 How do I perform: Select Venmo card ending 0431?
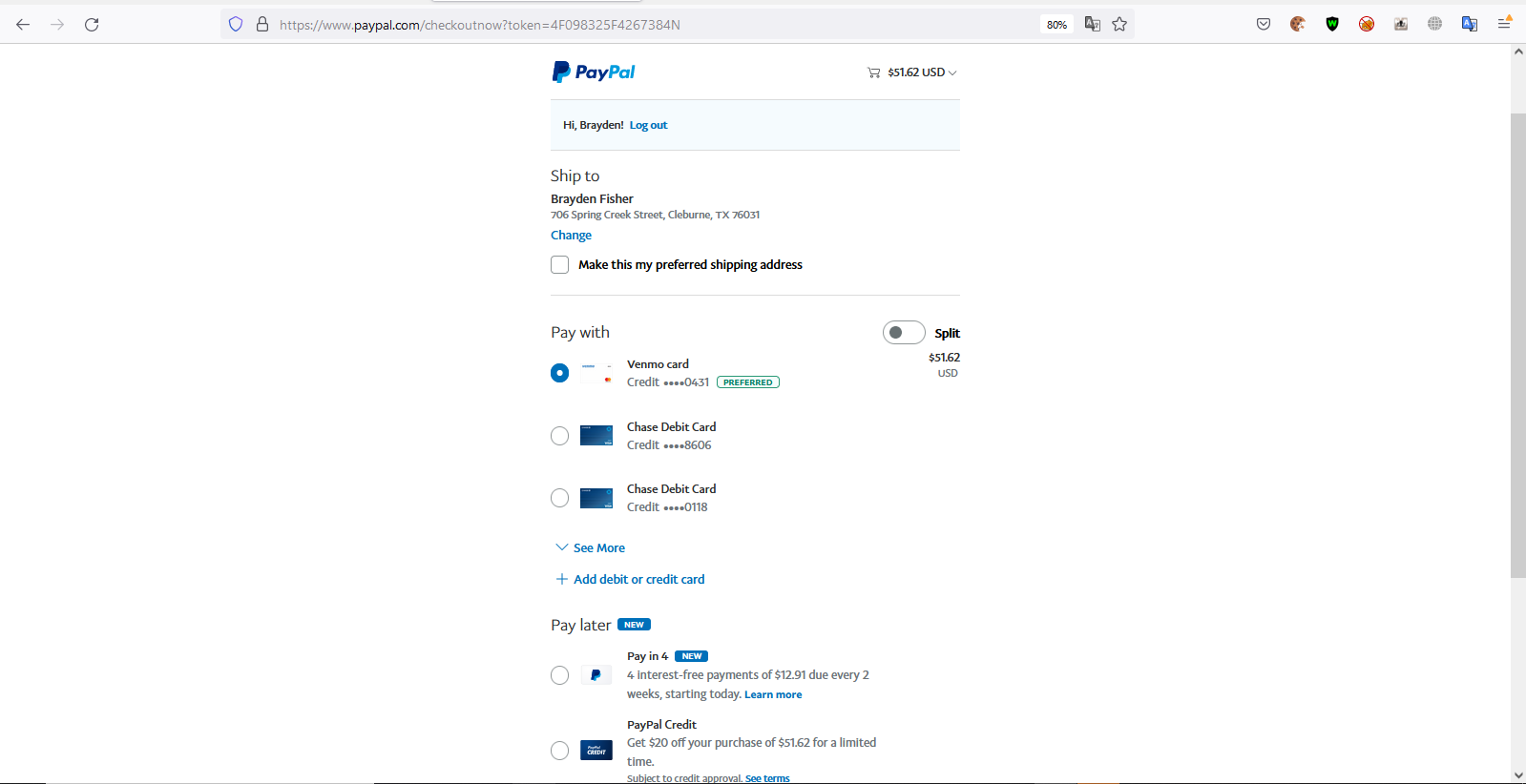[560, 373]
